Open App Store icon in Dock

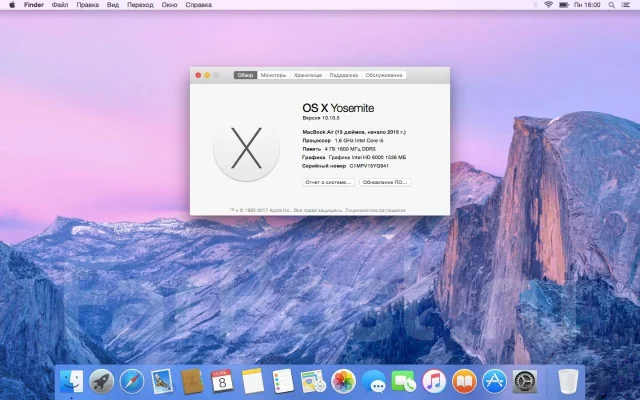click(x=494, y=381)
